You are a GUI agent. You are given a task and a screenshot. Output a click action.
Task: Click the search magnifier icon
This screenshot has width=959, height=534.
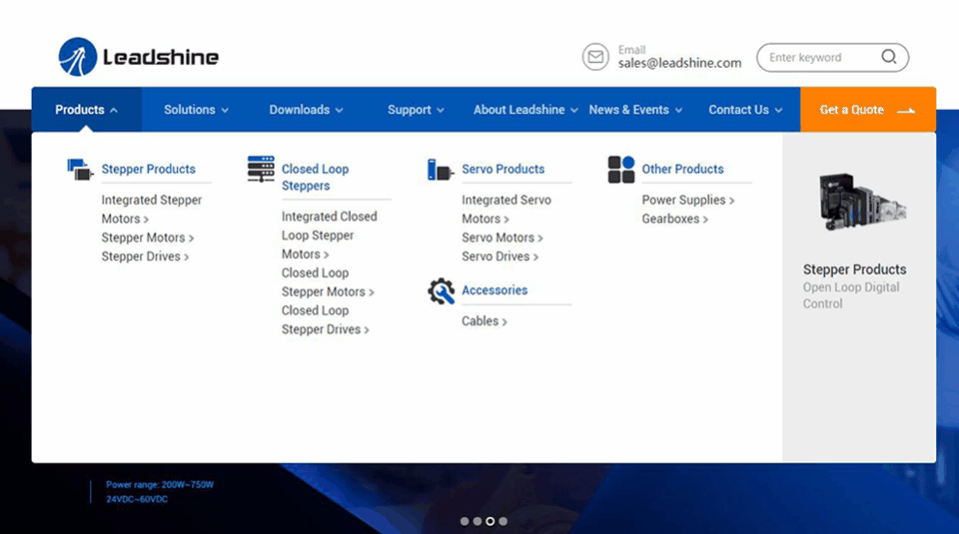pos(889,57)
